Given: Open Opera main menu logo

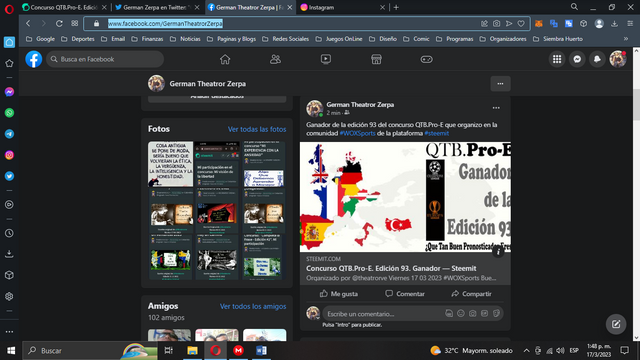Looking at the screenshot, I should pyautogui.click(x=9, y=9).
